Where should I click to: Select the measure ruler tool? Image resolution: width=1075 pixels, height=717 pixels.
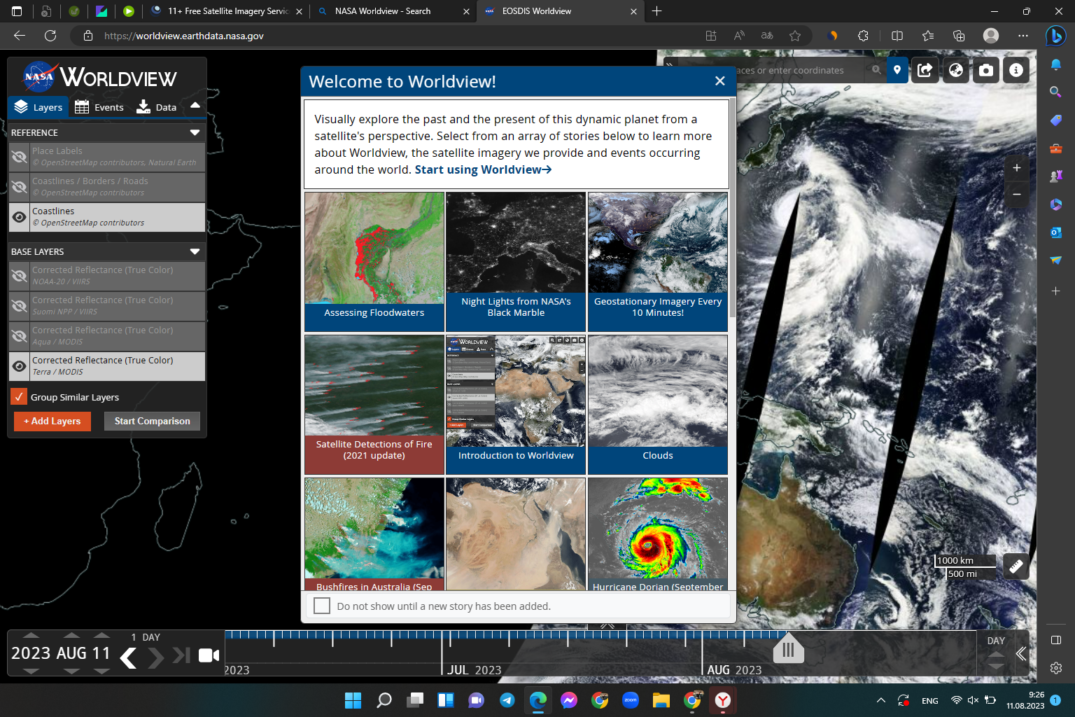pyautogui.click(x=1015, y=565)
